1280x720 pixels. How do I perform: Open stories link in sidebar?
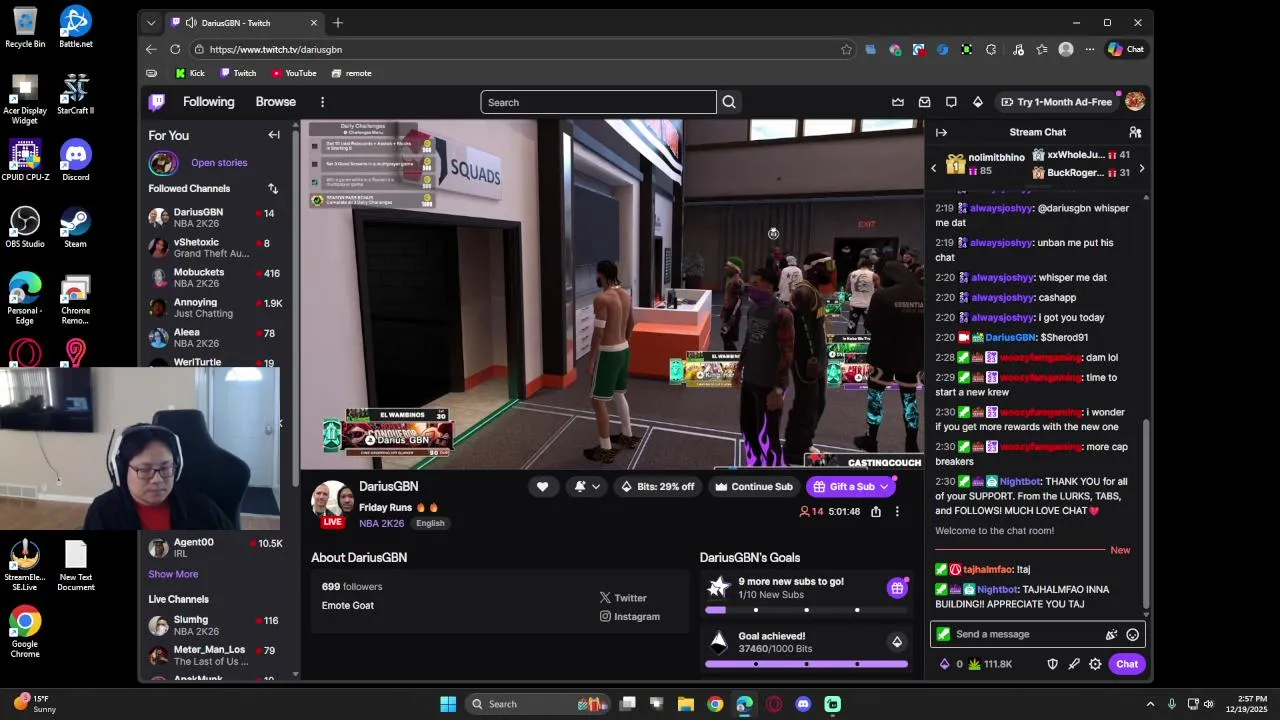point(219,163)
